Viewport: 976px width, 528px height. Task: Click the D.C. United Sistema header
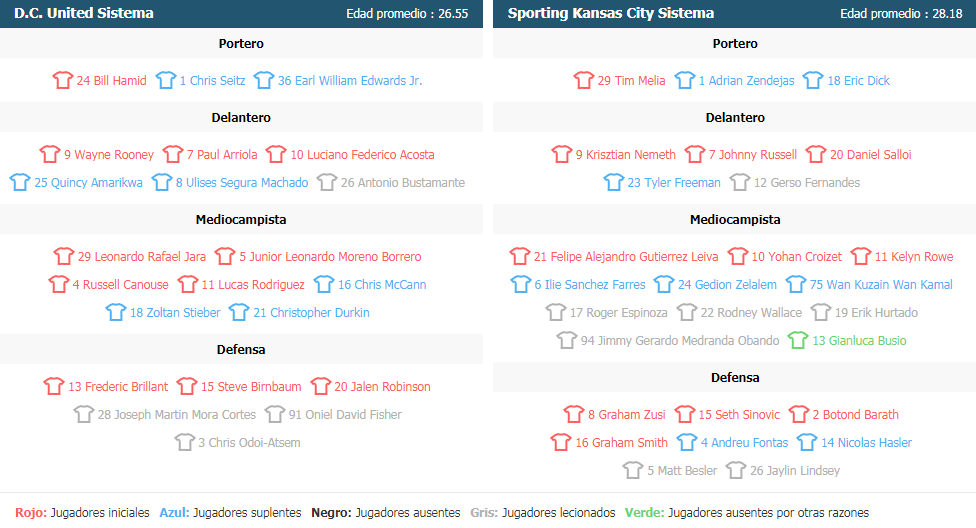[84, 13]
